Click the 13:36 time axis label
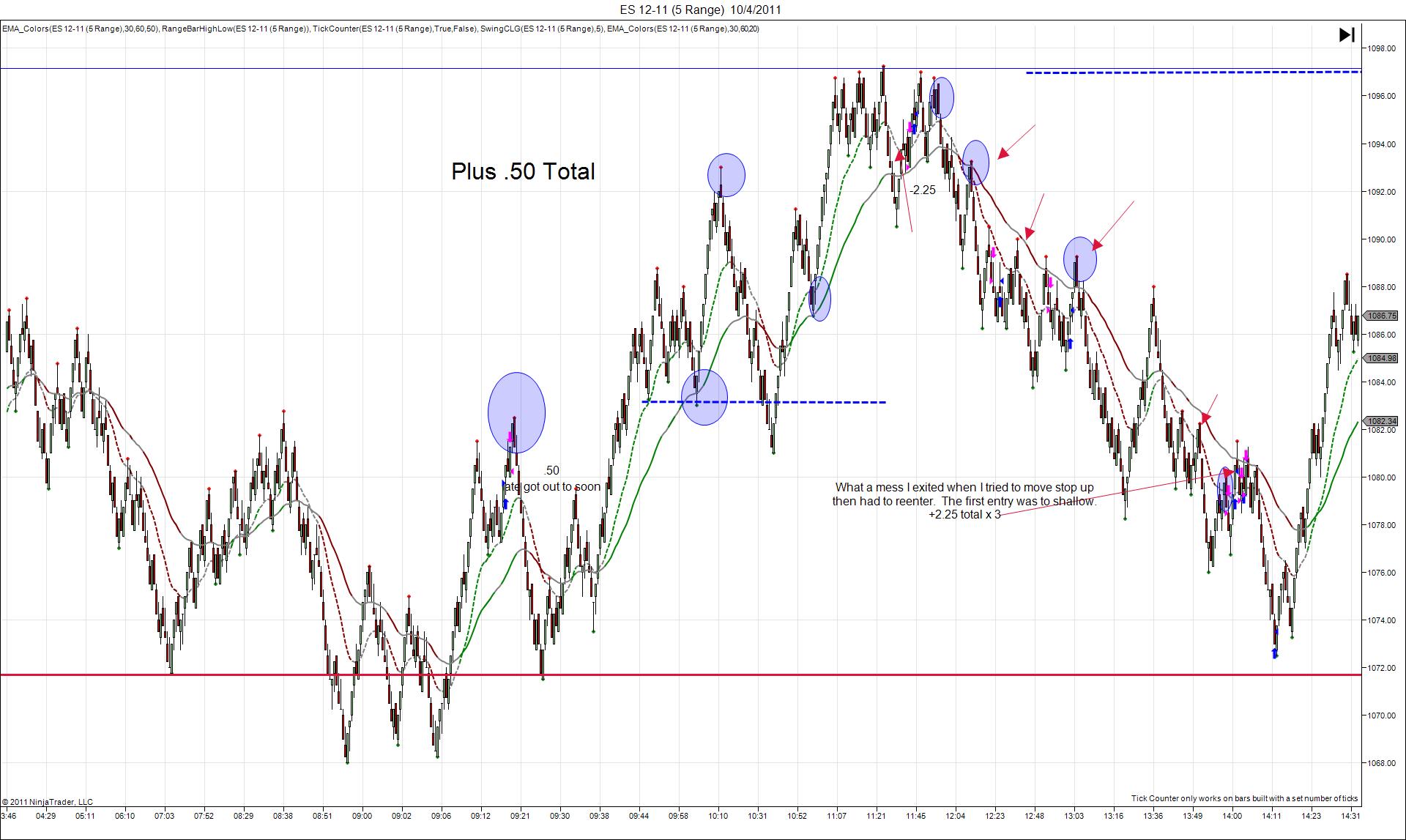1406x840 pixels. [x=1153, y=816]
